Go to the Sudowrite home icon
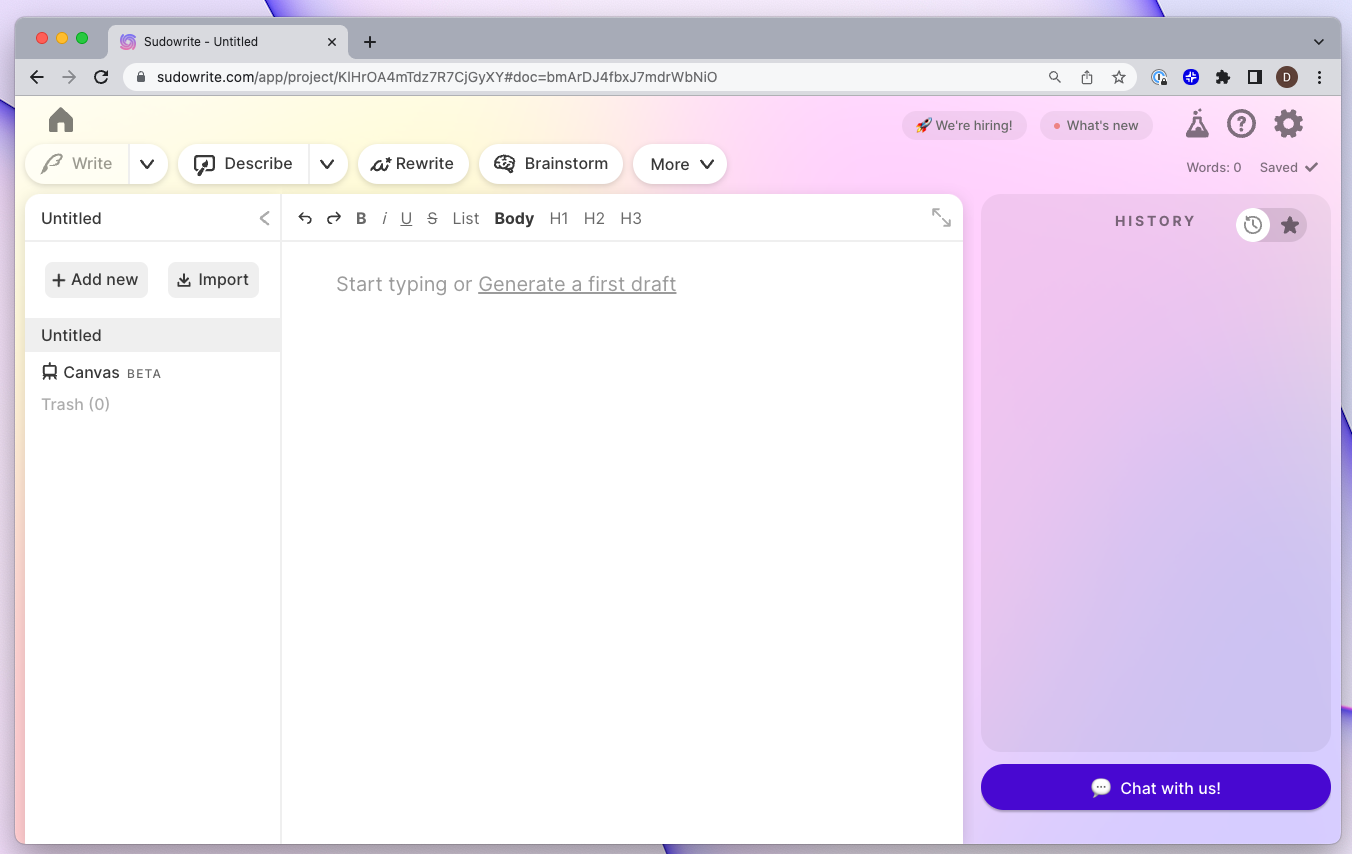 tap(61, 120)
